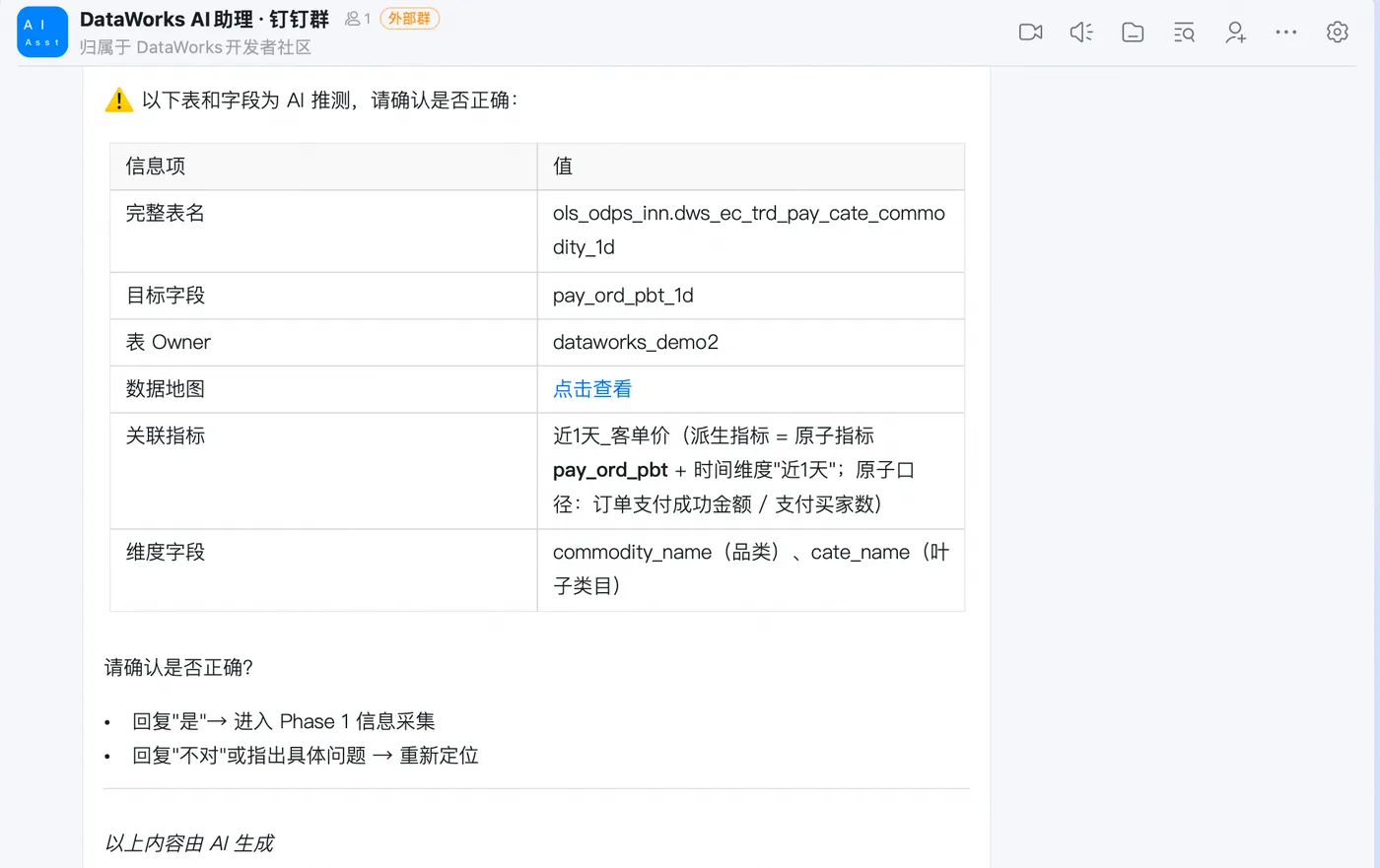Screen dimensions: 1380x868
Task: Click 归属于 DataWorks开发者社区 subtitle
Action: pos(195,47)
